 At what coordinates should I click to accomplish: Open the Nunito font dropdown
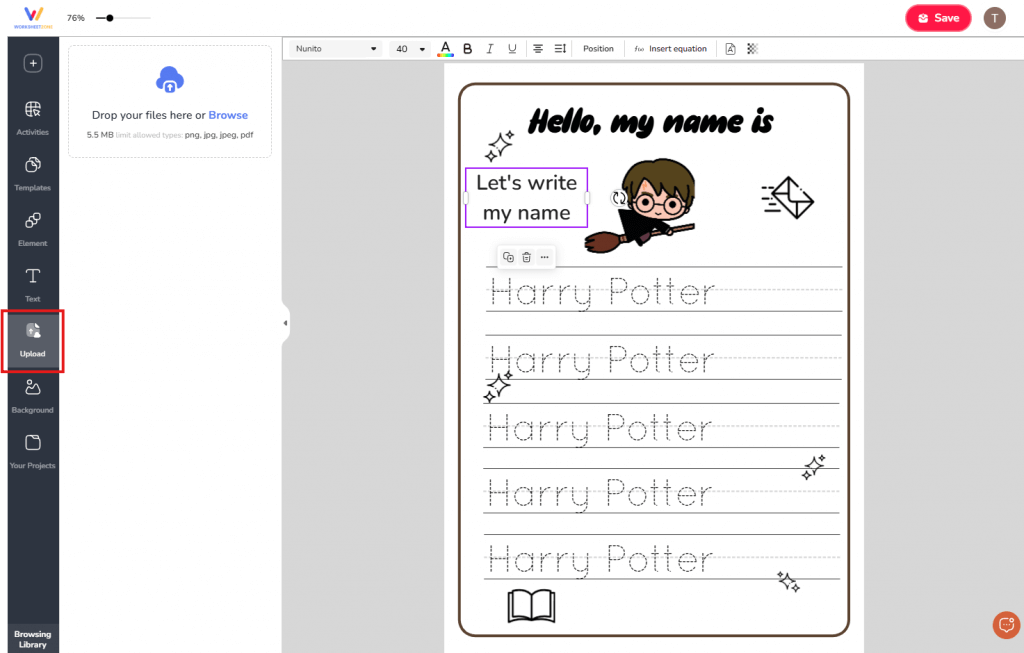pos(337,48)
